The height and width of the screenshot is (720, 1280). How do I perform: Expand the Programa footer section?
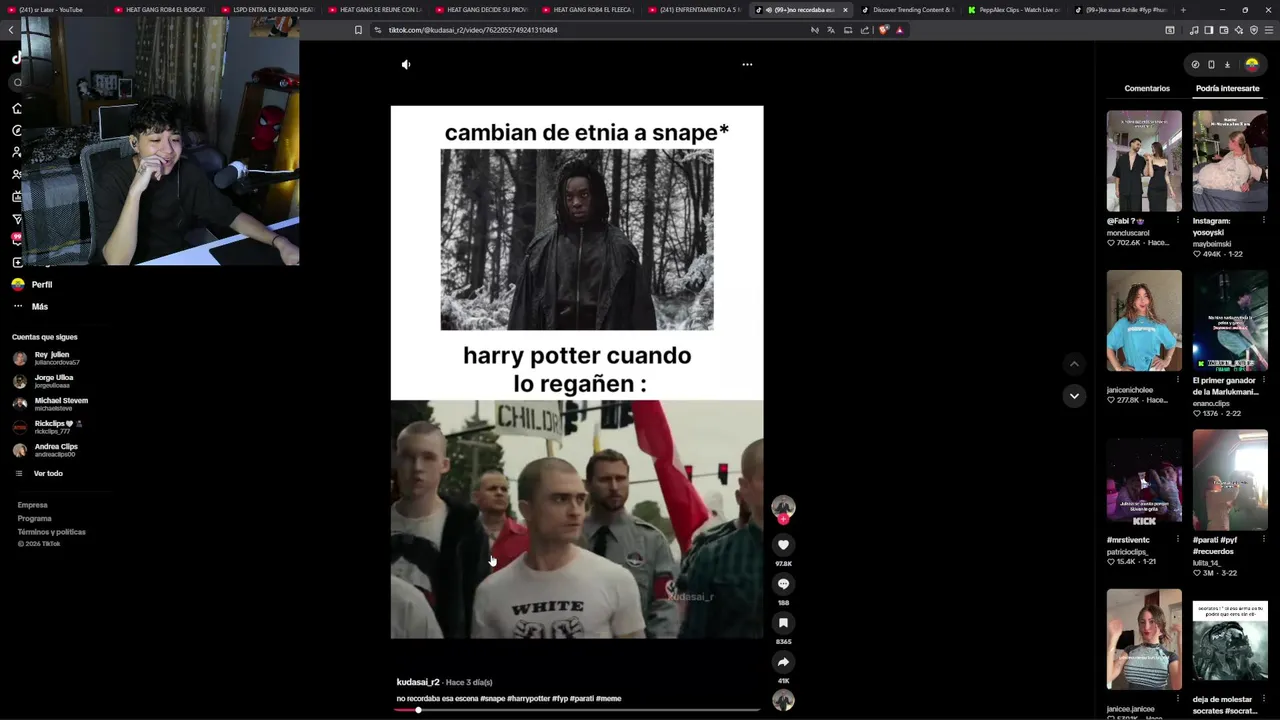[34, 518]
